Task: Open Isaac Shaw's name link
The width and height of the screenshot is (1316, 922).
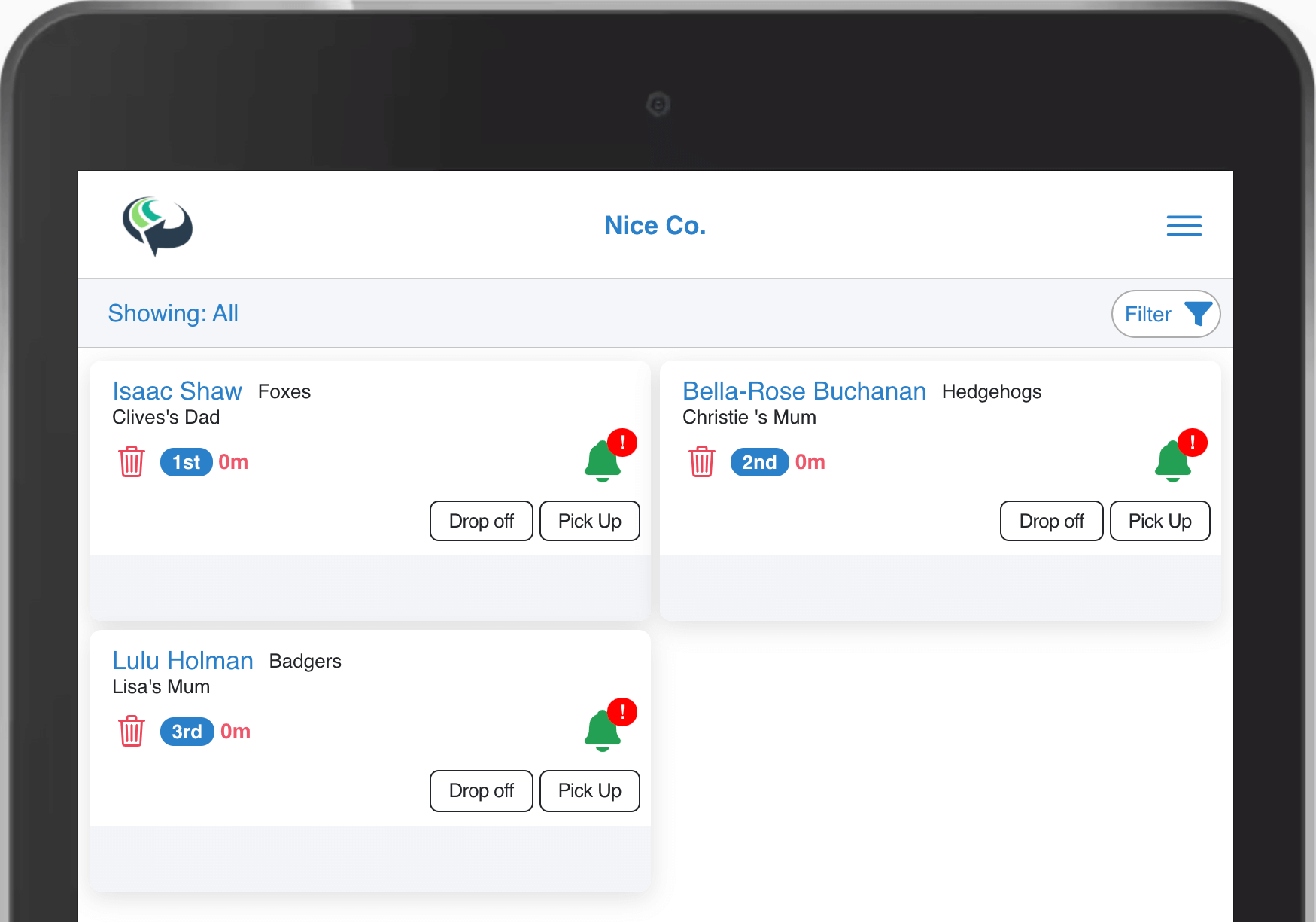Action: coord(177,391)
